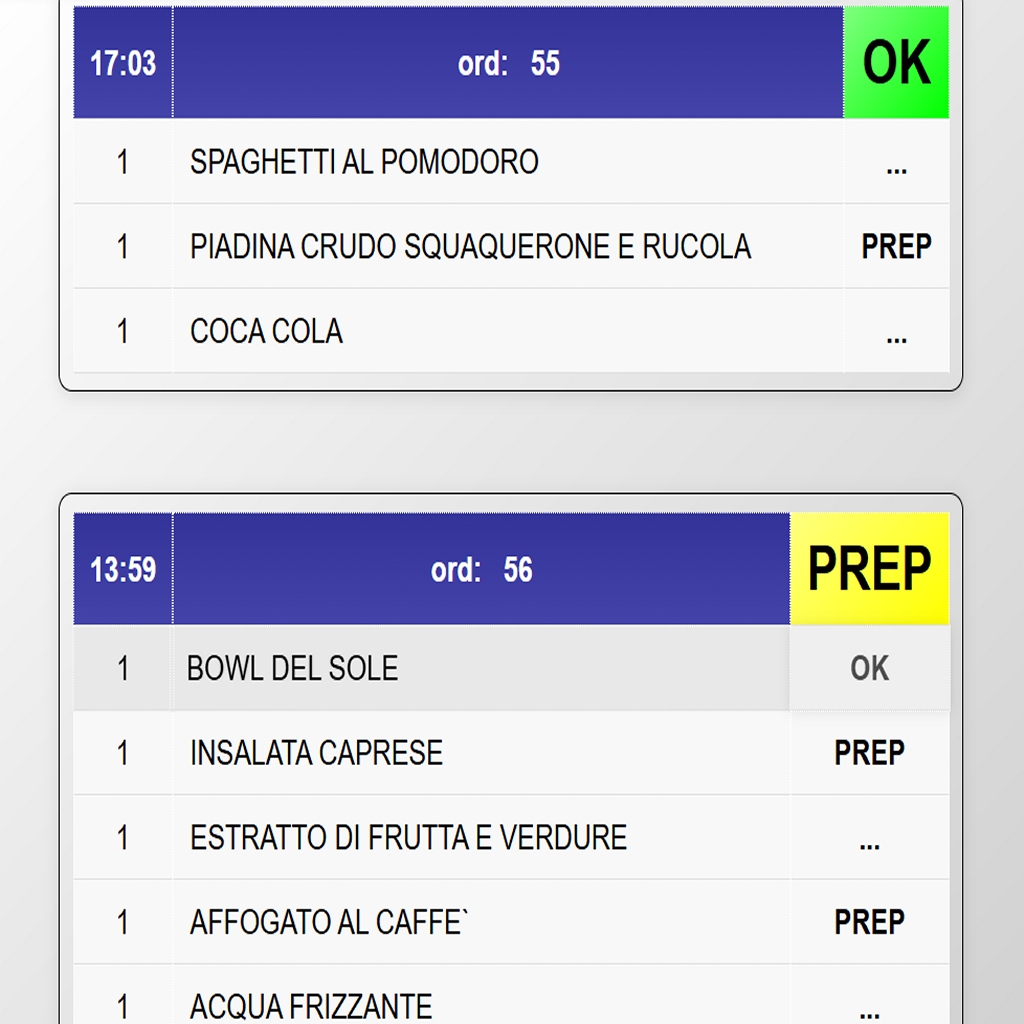Select the order 55 header bar
1024x1024 pixels.
tap(508, 63)
